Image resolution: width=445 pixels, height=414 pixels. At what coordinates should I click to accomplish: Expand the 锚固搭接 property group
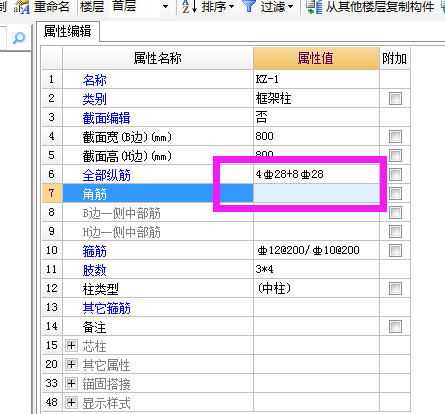[x=71, y=383]
